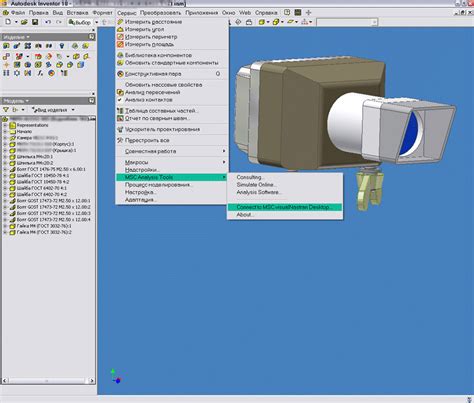Click Simulate Online in the submenu

click(x=285, y=185)
